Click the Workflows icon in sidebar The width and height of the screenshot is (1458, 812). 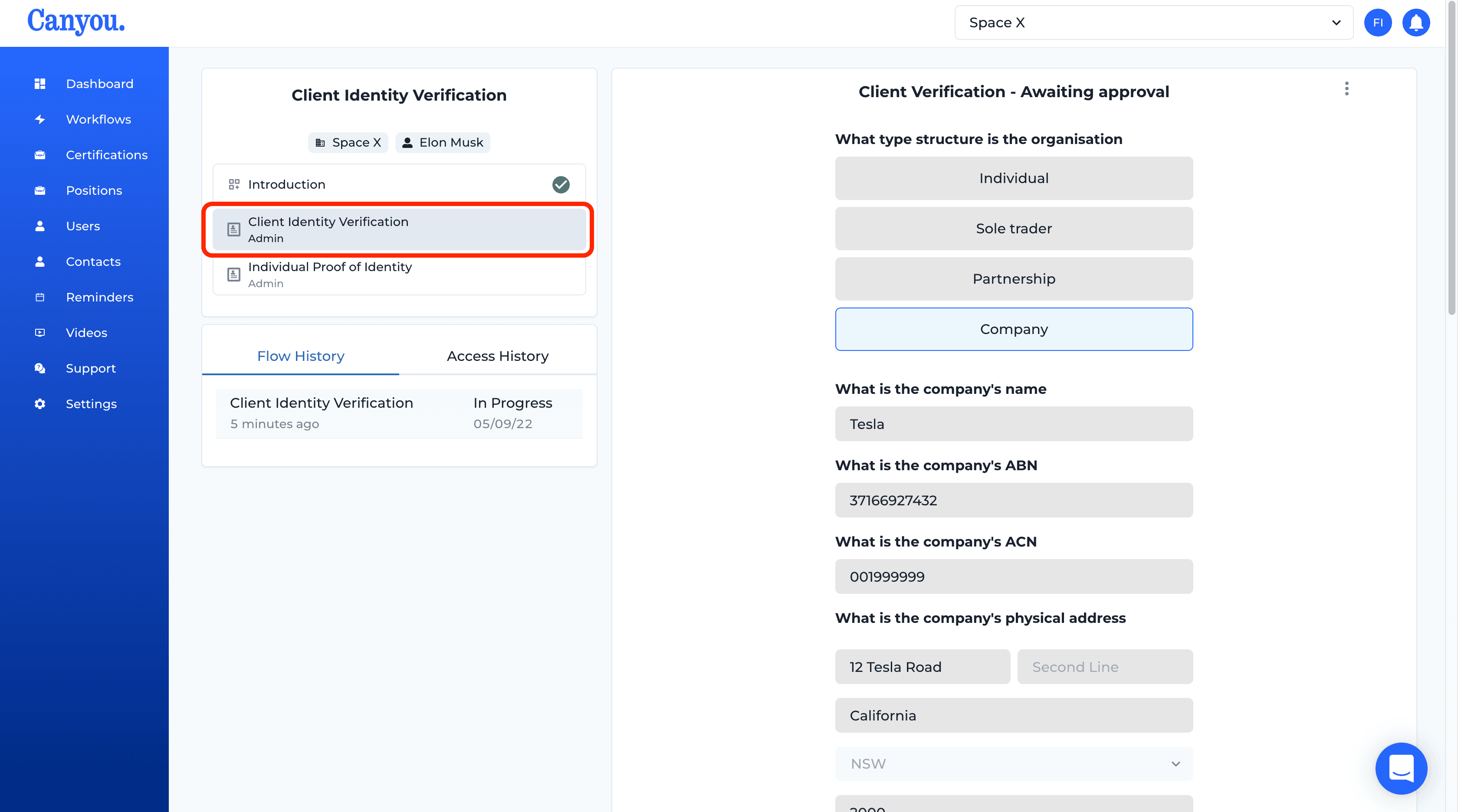point(39,119)
